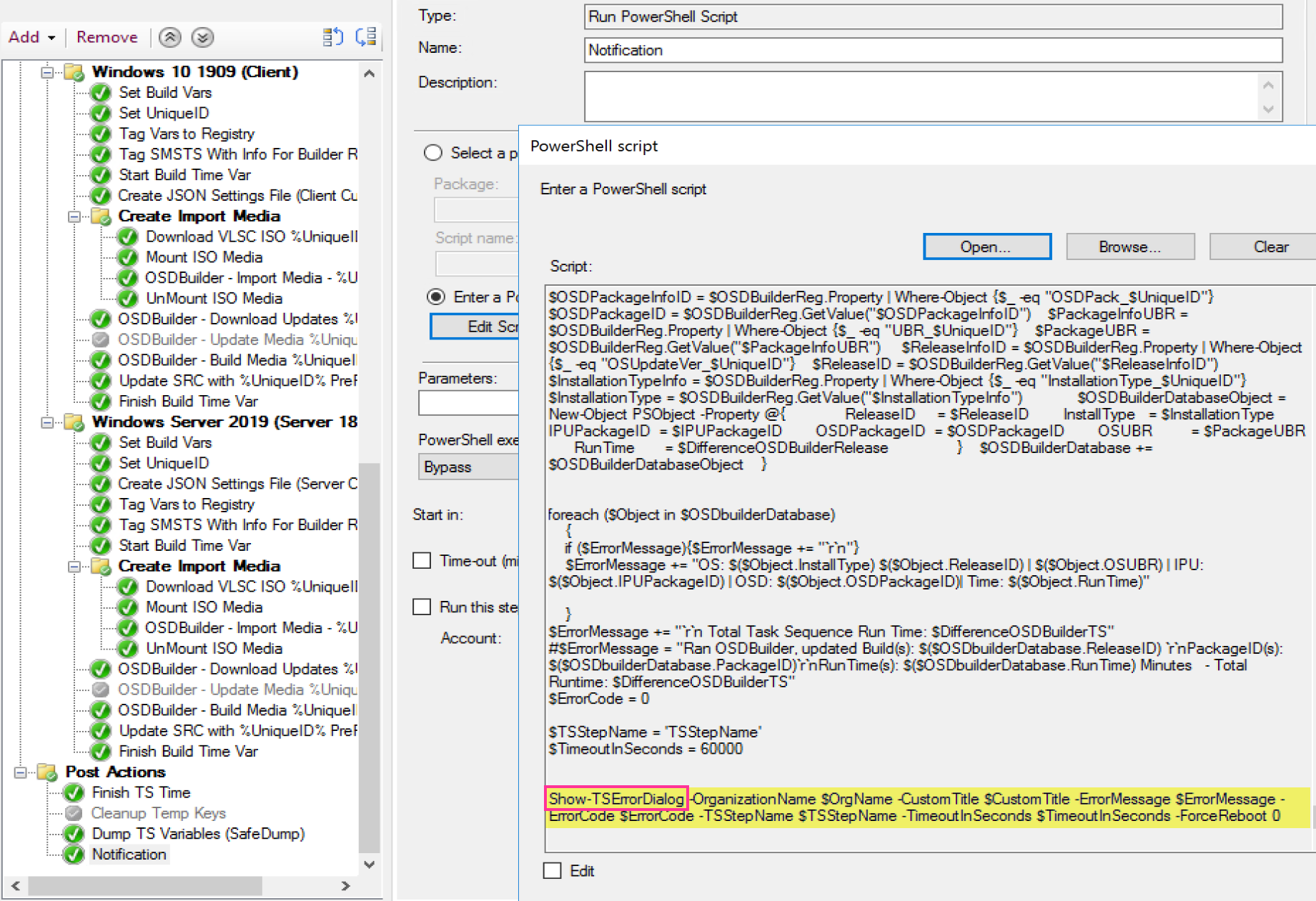1316x901 pixels.
Task: Collapse the first Create Import Media group
Action: coord(74,216)
